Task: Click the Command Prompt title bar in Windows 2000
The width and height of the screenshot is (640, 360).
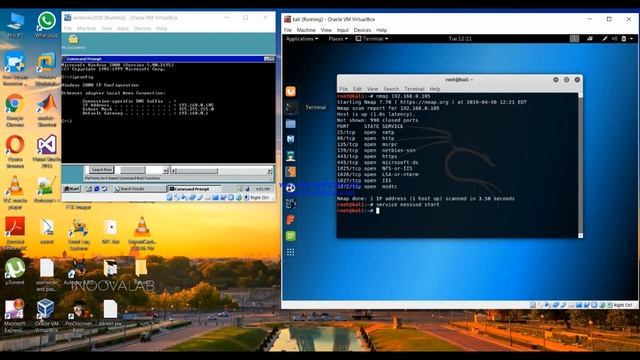Action: tap(168, 59)
